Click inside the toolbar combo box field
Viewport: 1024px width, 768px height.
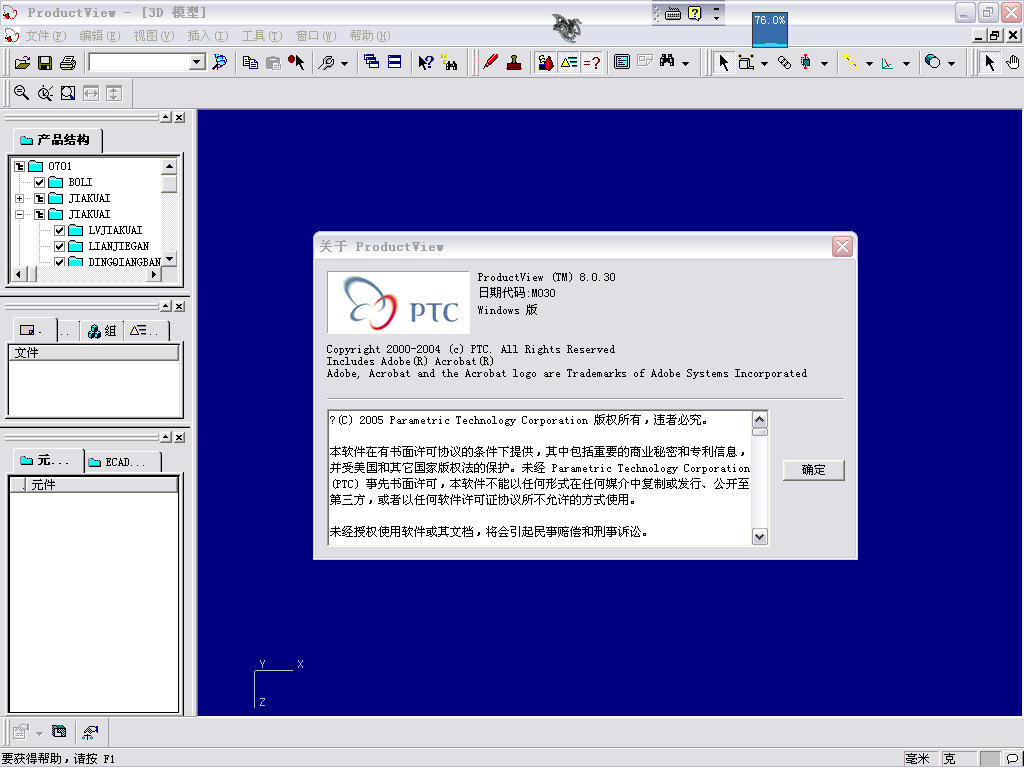click(139, 63)
